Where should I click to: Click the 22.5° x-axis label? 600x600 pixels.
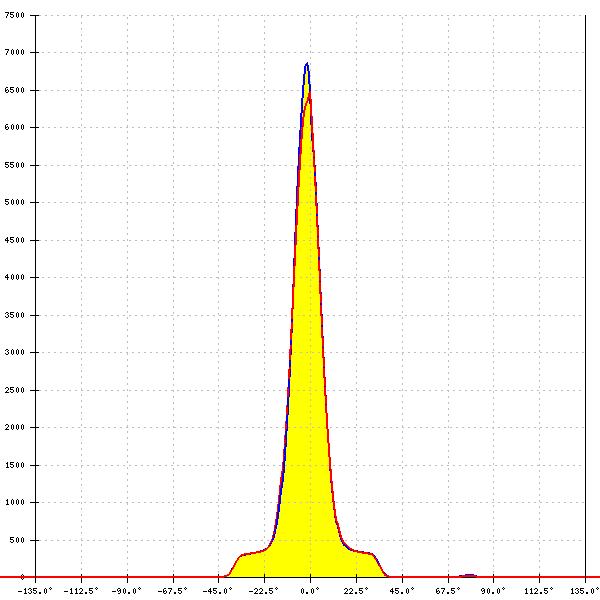pyautogui.click(x=356, y=591)
